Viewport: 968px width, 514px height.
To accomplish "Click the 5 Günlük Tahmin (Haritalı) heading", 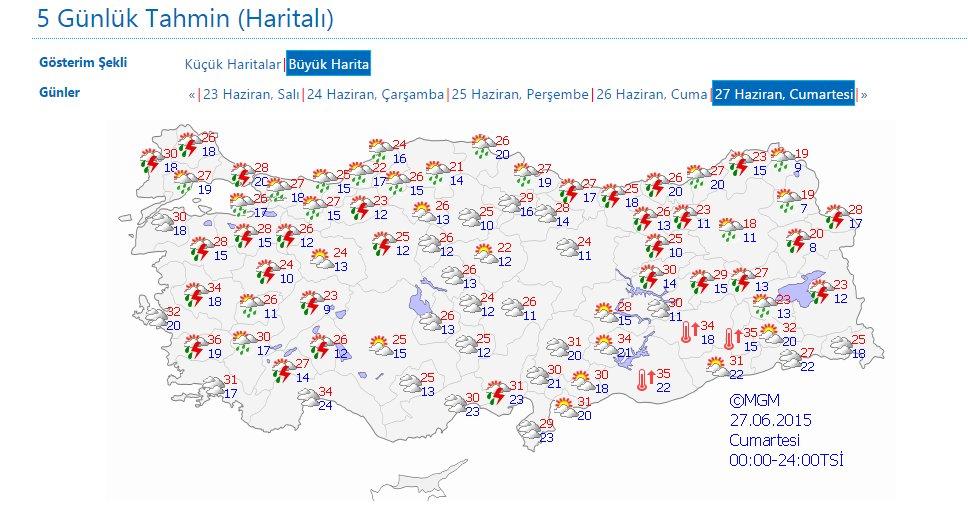I will click(x=185, y=18).
